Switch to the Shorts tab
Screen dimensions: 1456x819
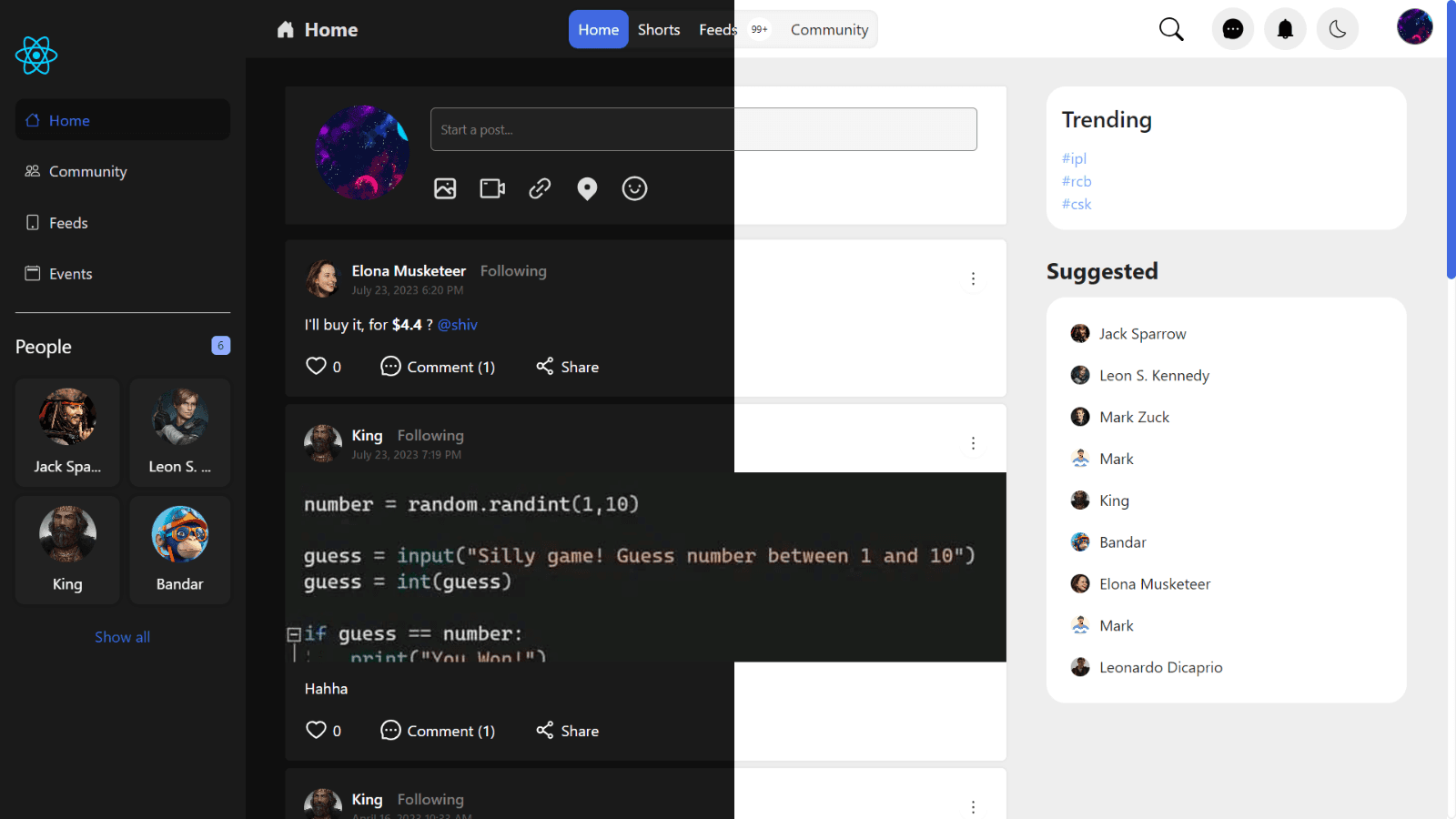659,30
